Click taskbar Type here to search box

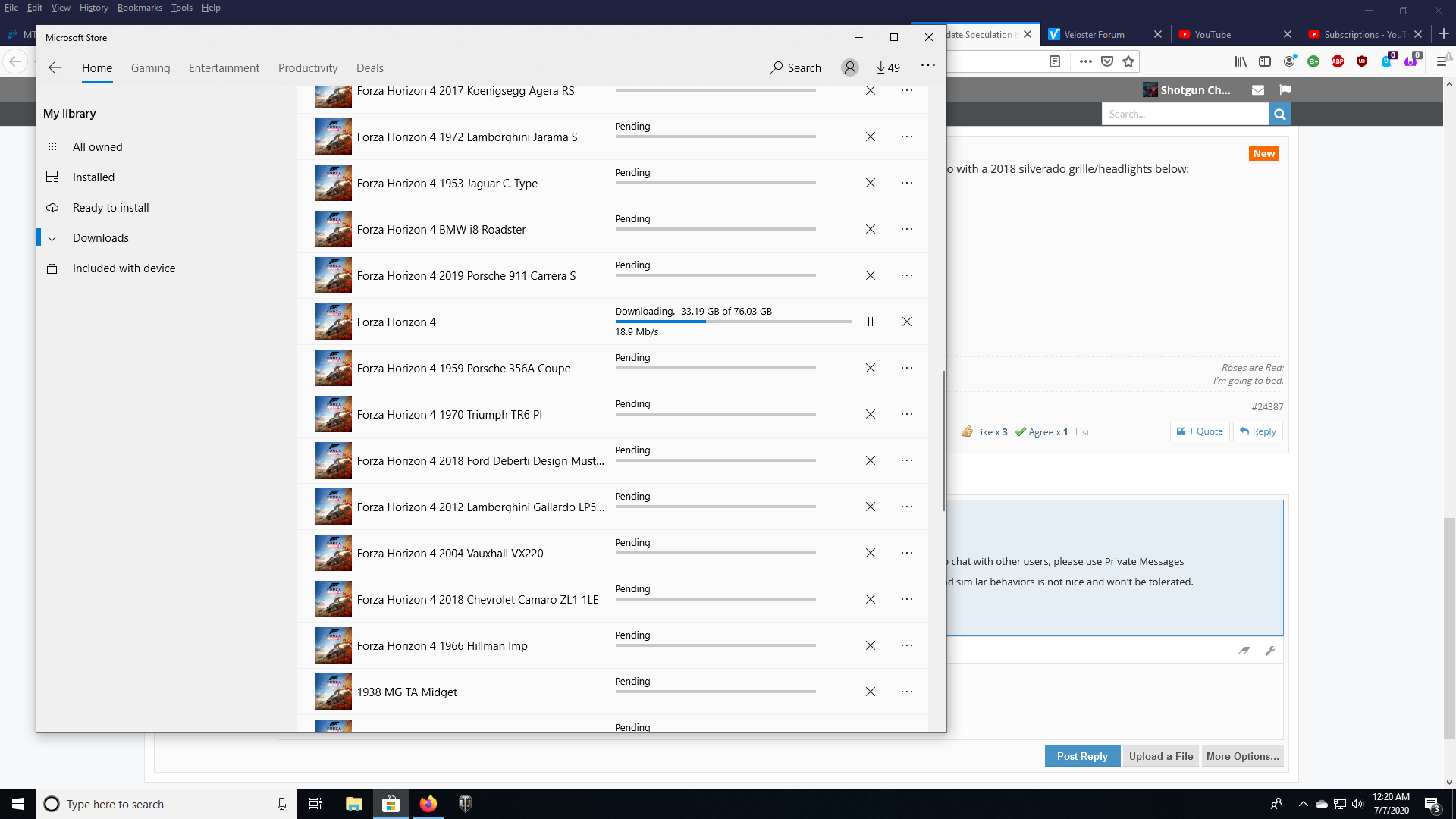point(167,804)
